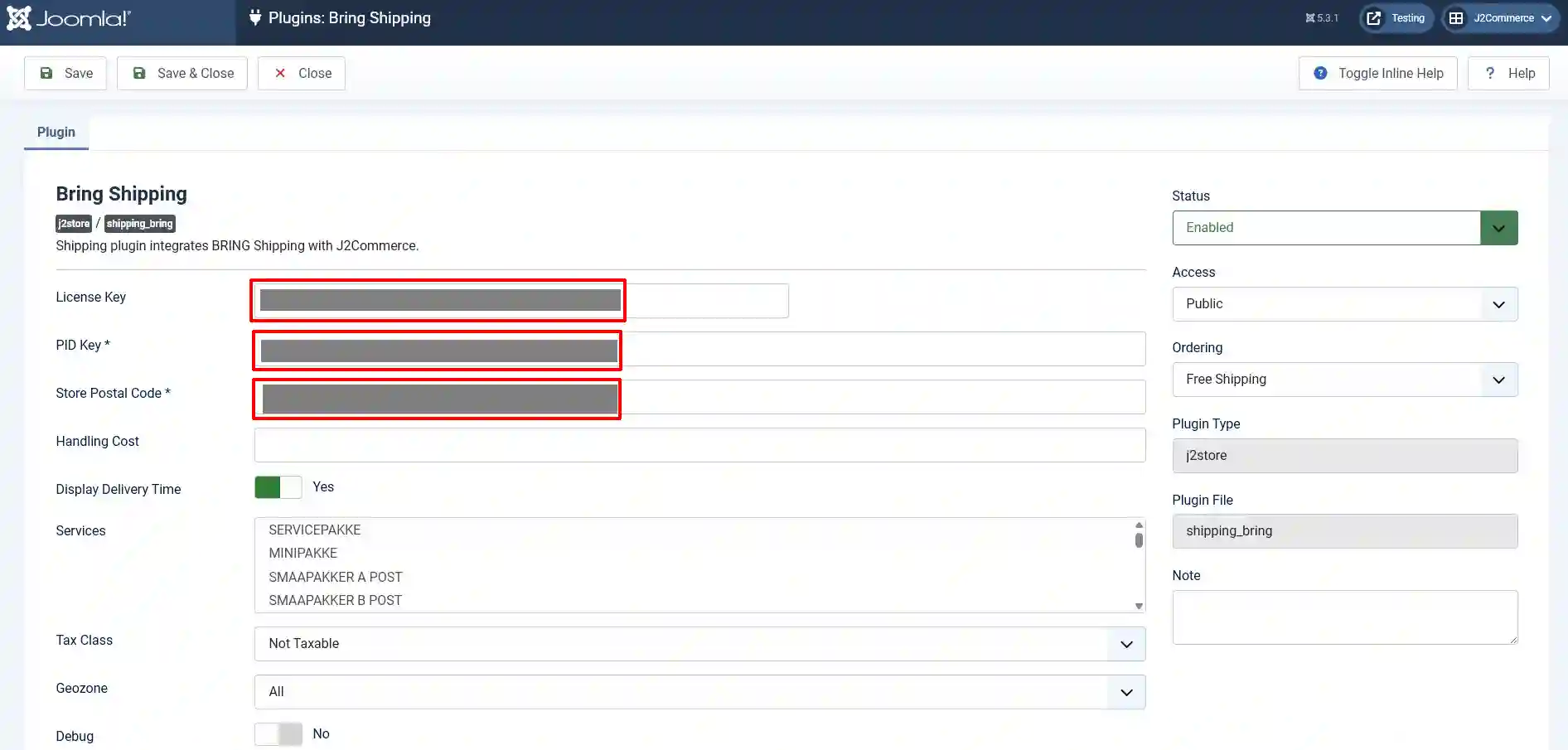Click the License Key field

(521, 301)
